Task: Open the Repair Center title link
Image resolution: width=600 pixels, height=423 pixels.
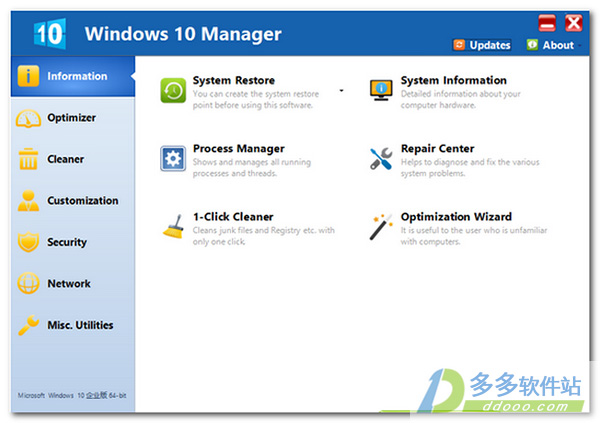Action: (x=437, y=149)
